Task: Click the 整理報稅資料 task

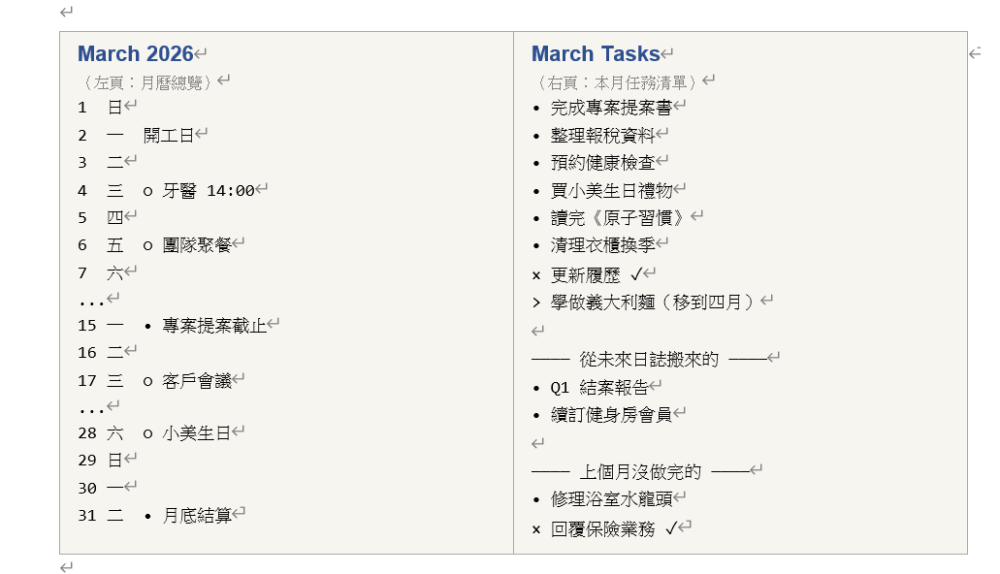Action: [x=602, y=135]
